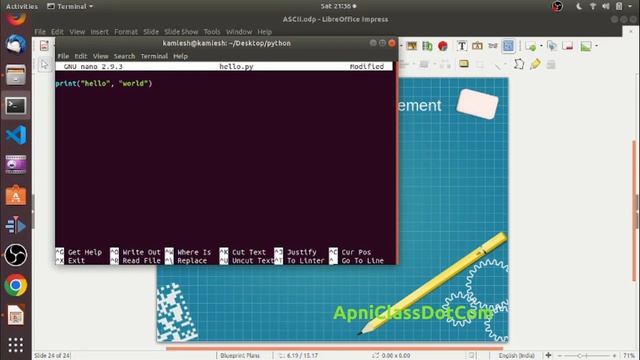This screenshot has height=360, width=640.
Task: Open the New Slide dropdown arrow
Action: [541, 46]
